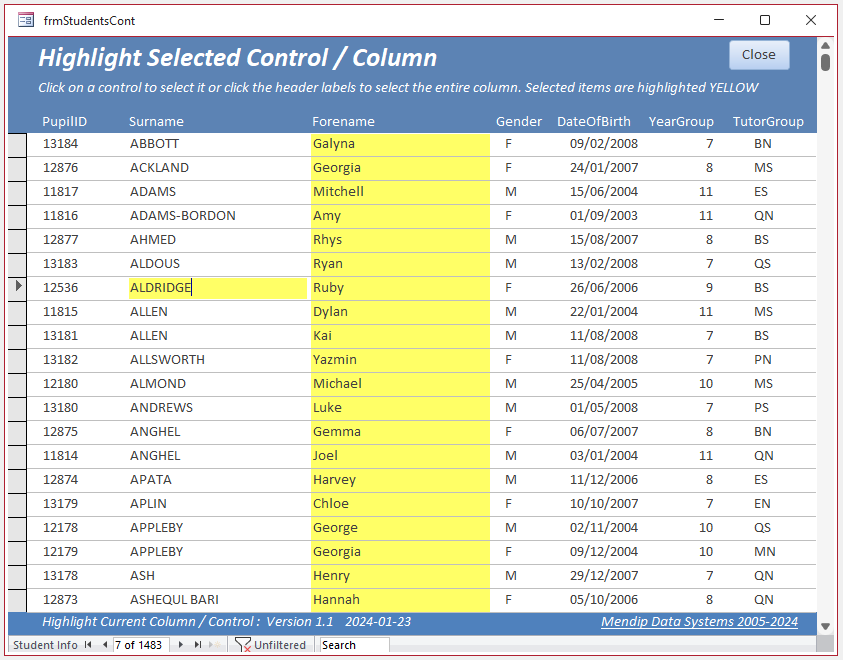
Task: Click forename Dylan
Action: pos(330,312)
